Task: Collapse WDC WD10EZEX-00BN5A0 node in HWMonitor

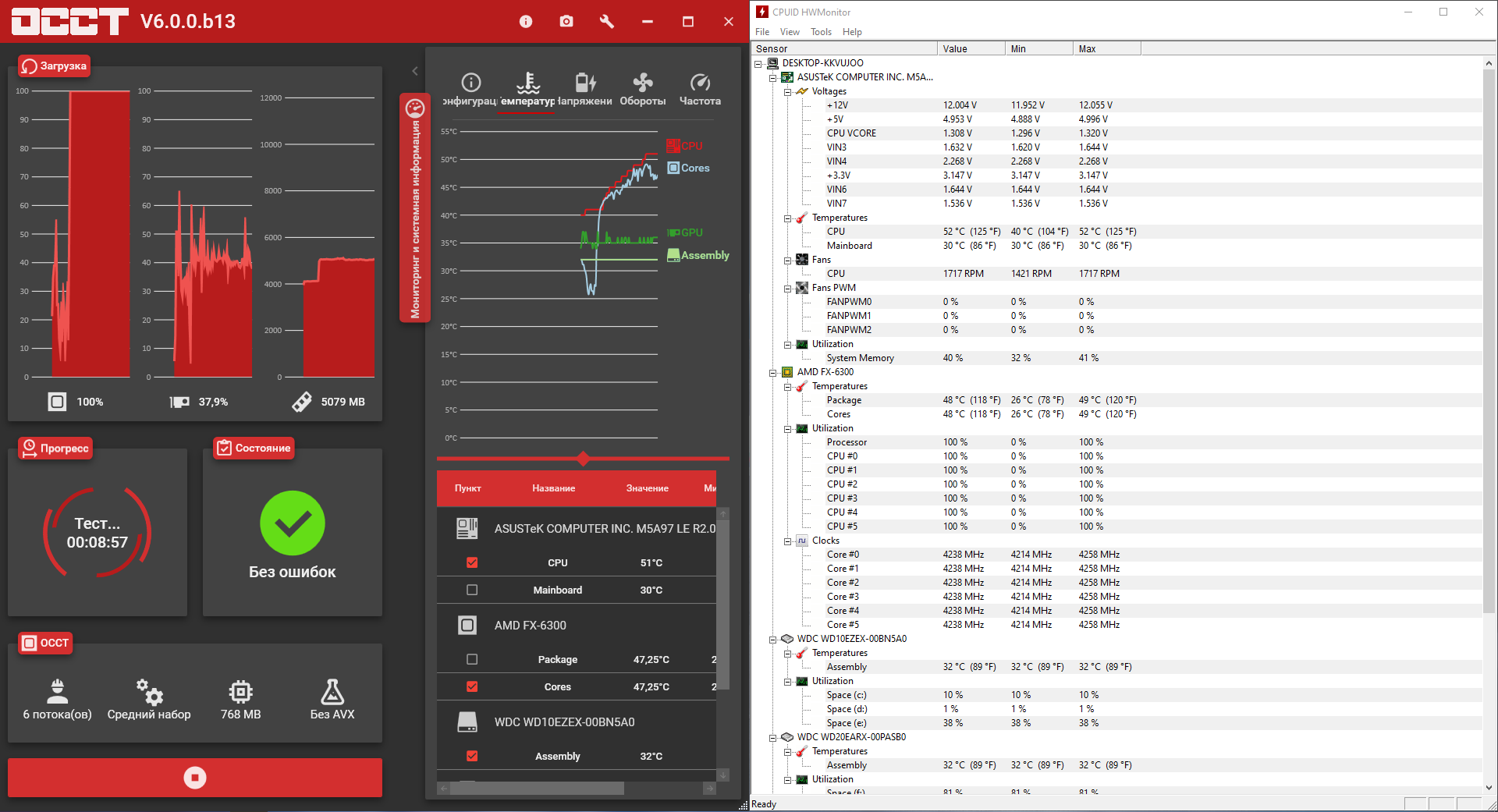Action: (x=773, y=640)
